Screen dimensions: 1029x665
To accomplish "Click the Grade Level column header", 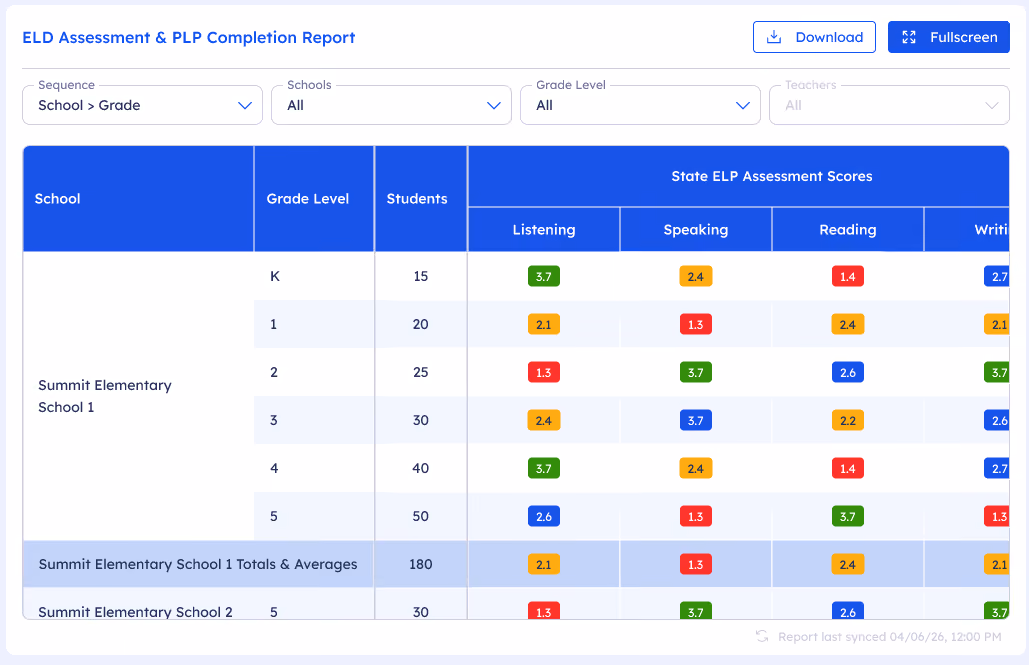I will point(314,199).
